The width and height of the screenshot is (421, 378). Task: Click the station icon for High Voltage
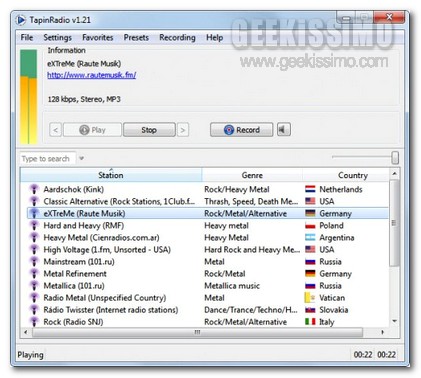point(34,249)
